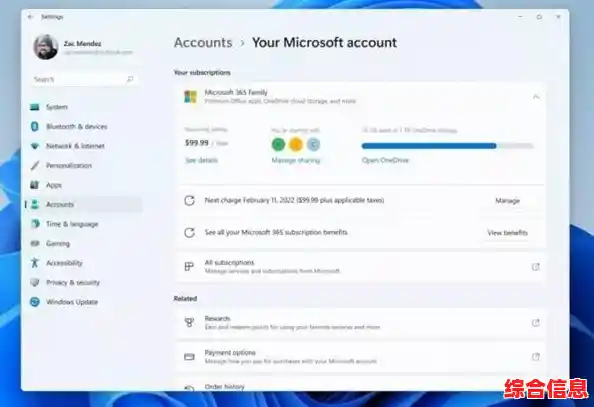Click the Bluetooth icon in sidebar
Image resolution: width=594 pixels, height=407 pixels.
click(34, 127)
